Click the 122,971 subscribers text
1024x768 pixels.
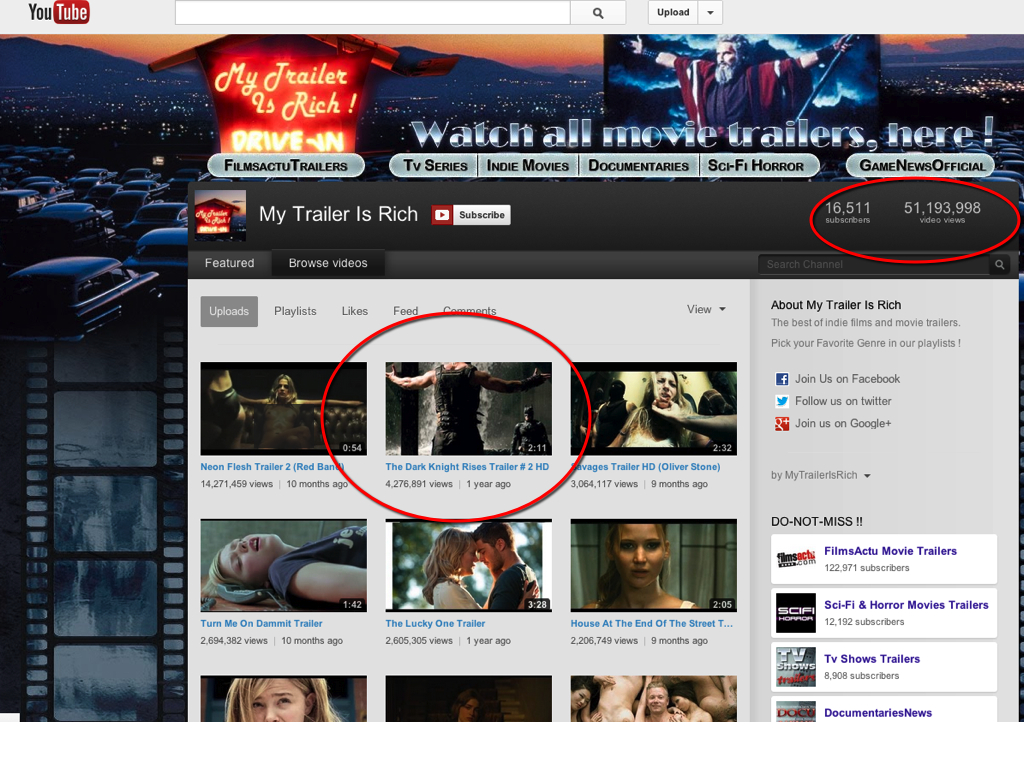tap(867, 568)
